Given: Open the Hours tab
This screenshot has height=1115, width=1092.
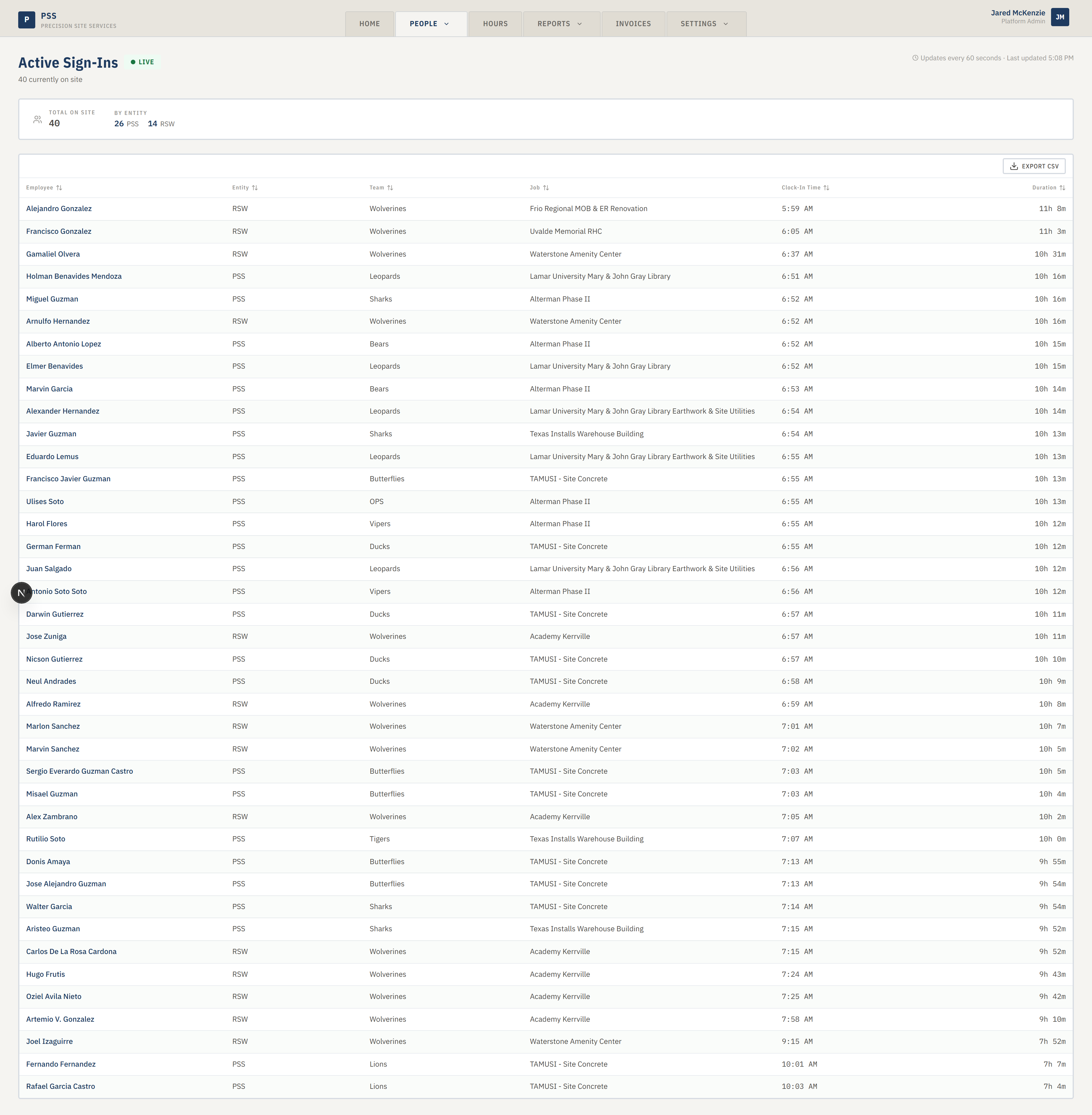Looking at the screenshot, I should pos(495,24).
